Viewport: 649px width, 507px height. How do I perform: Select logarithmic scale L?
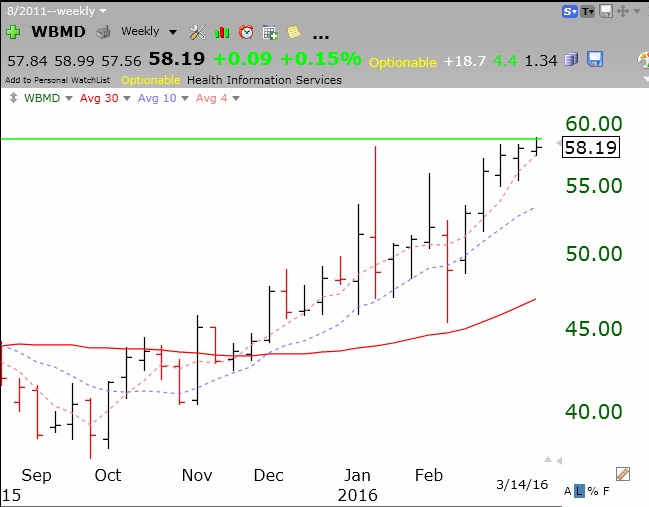tap(579, 491)
